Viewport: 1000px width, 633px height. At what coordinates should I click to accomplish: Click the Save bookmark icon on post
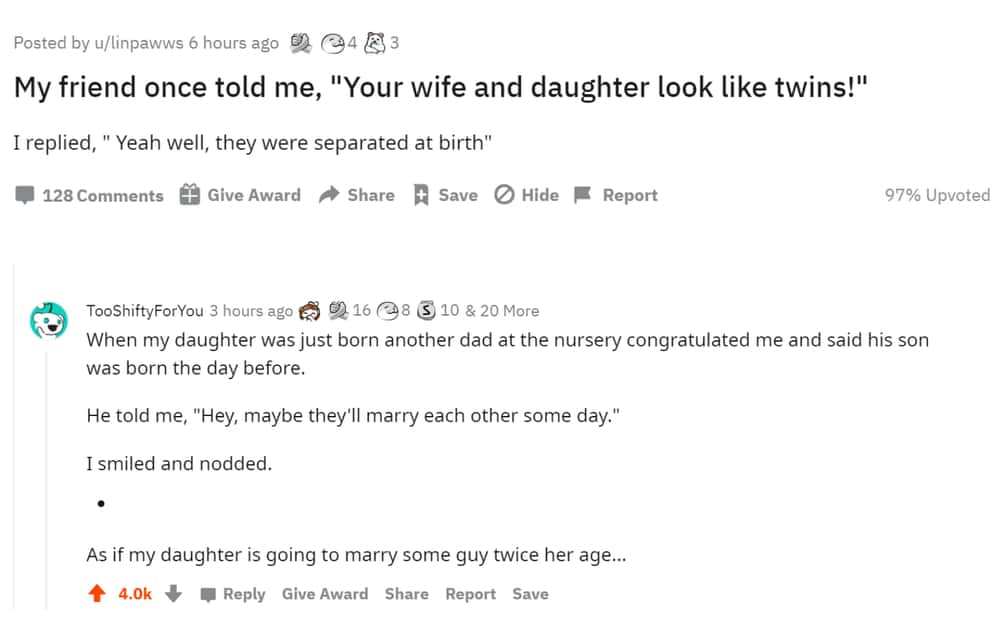tap(421, 195)
